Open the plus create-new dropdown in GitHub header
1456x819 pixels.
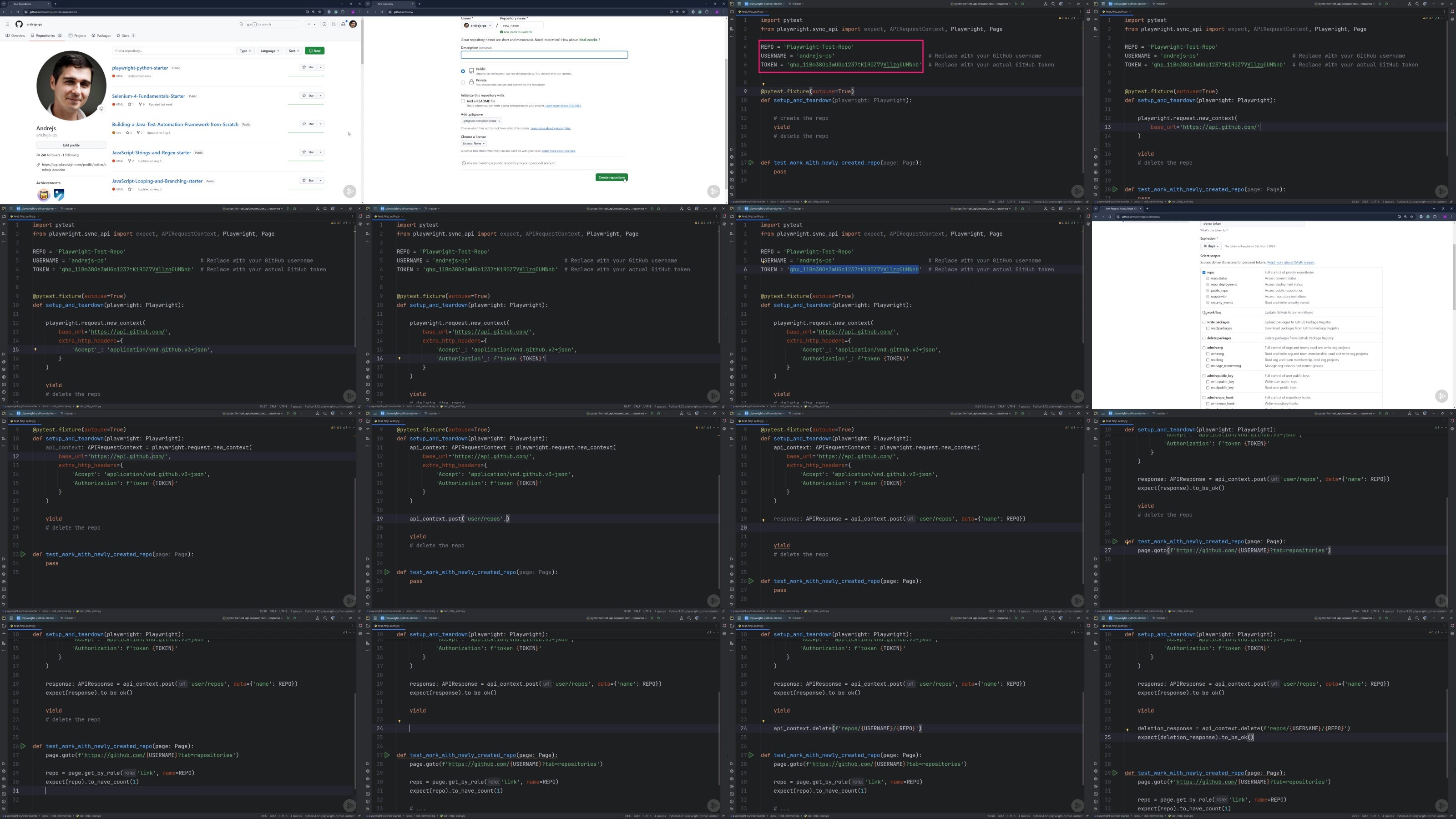pyautogui.click(x=311, y=24)
